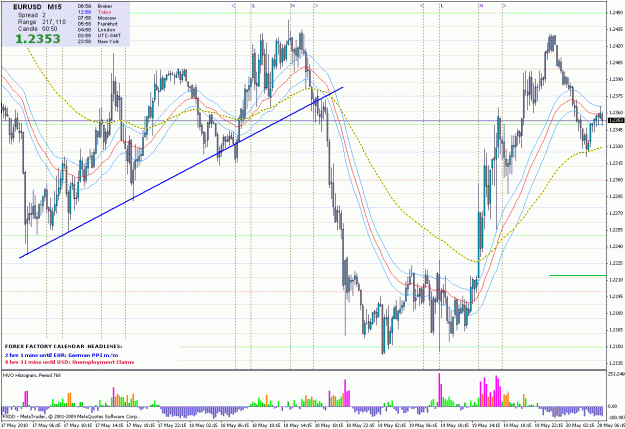Click the EURUSD M15 symbol label
Screen dimensions: 625x429
click(x=37, y=7)
